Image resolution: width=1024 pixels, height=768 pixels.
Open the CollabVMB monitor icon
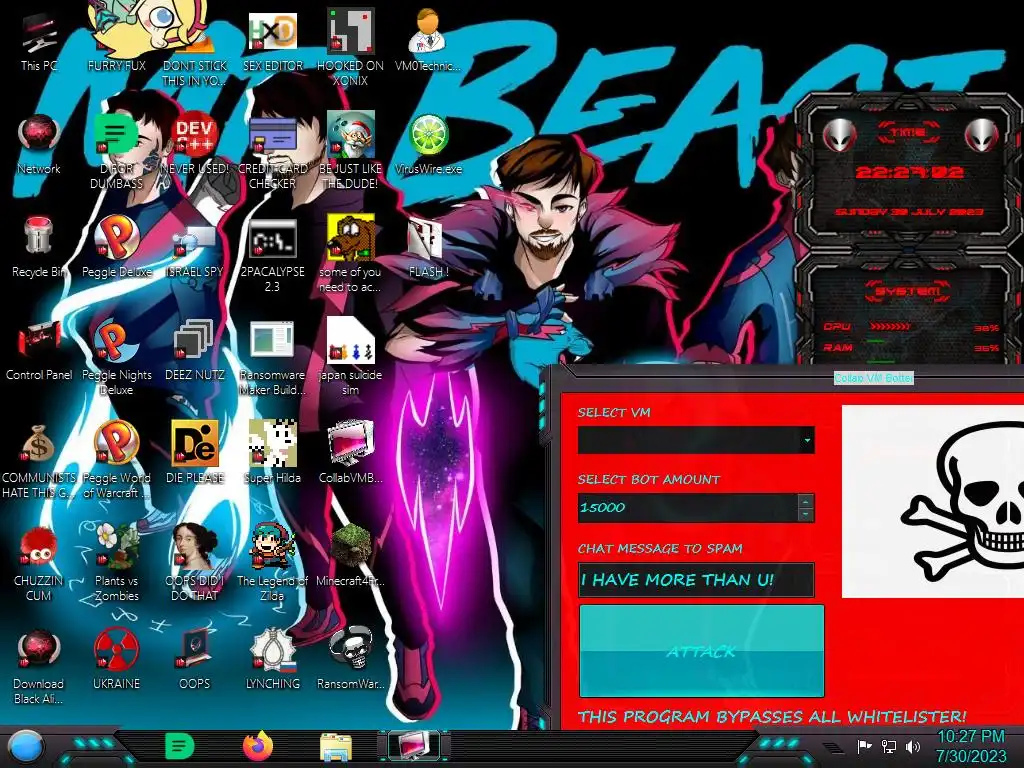tap(350, 453)
